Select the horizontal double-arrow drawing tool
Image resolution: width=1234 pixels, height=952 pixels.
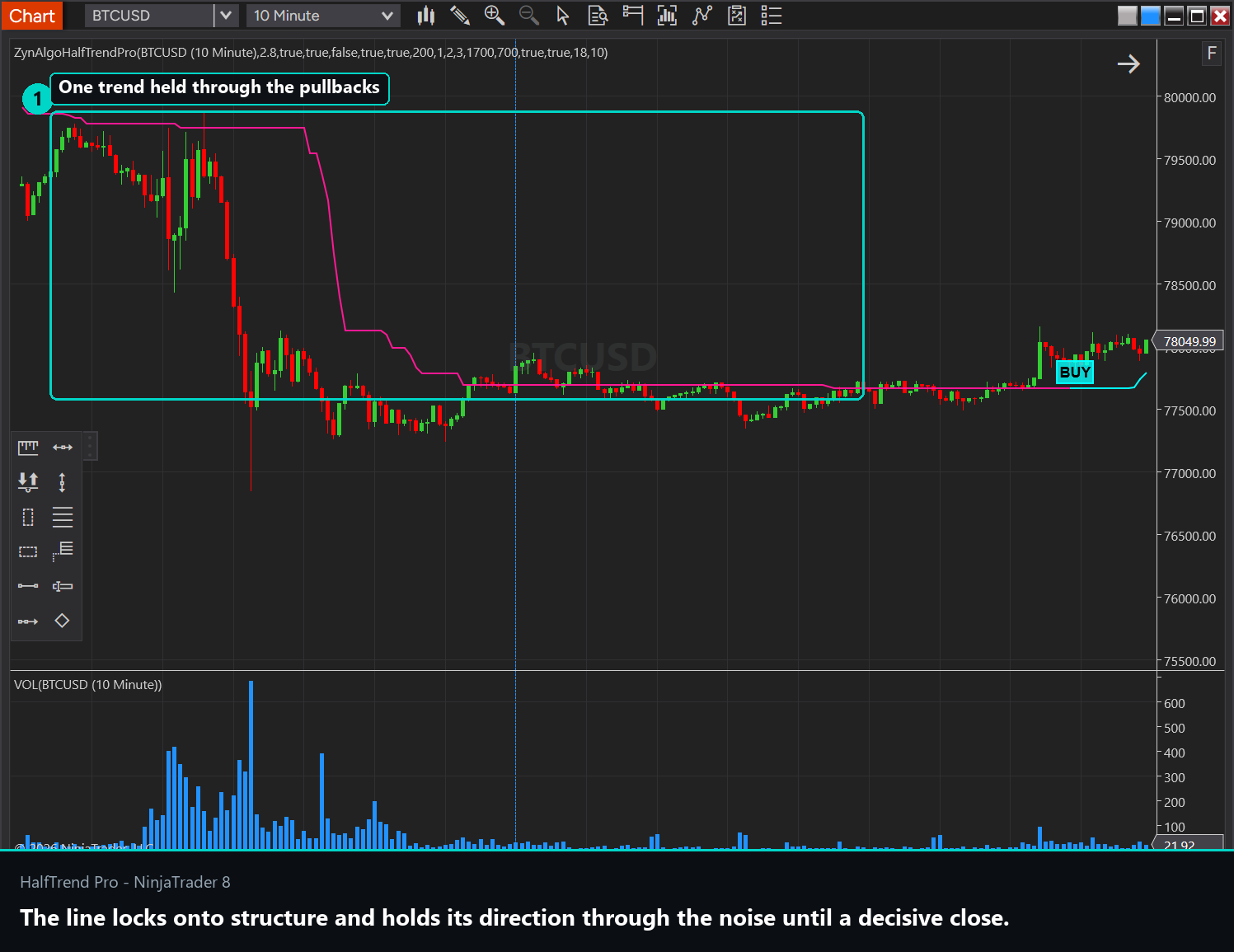(63, 448)
